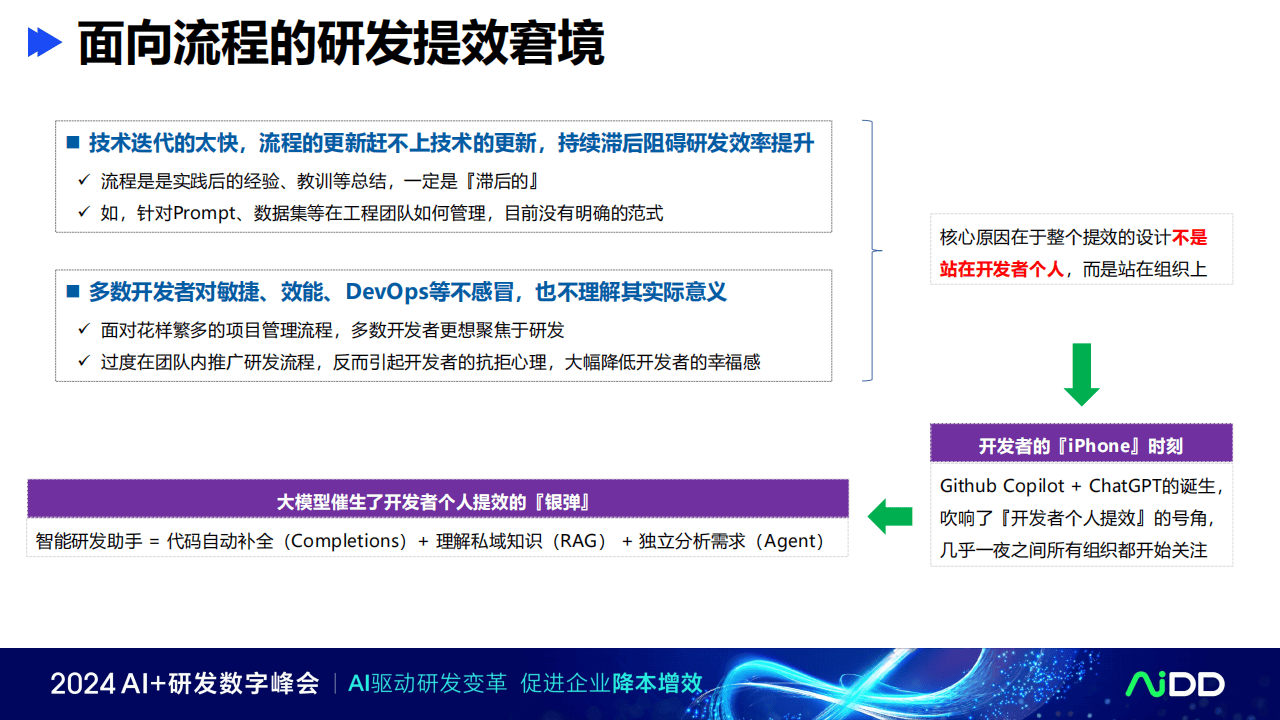Viewport: 1280px width, 720px height.
Task: Click the slide title 面向流程的研发提效窘境
Action: tap(342, 44)
